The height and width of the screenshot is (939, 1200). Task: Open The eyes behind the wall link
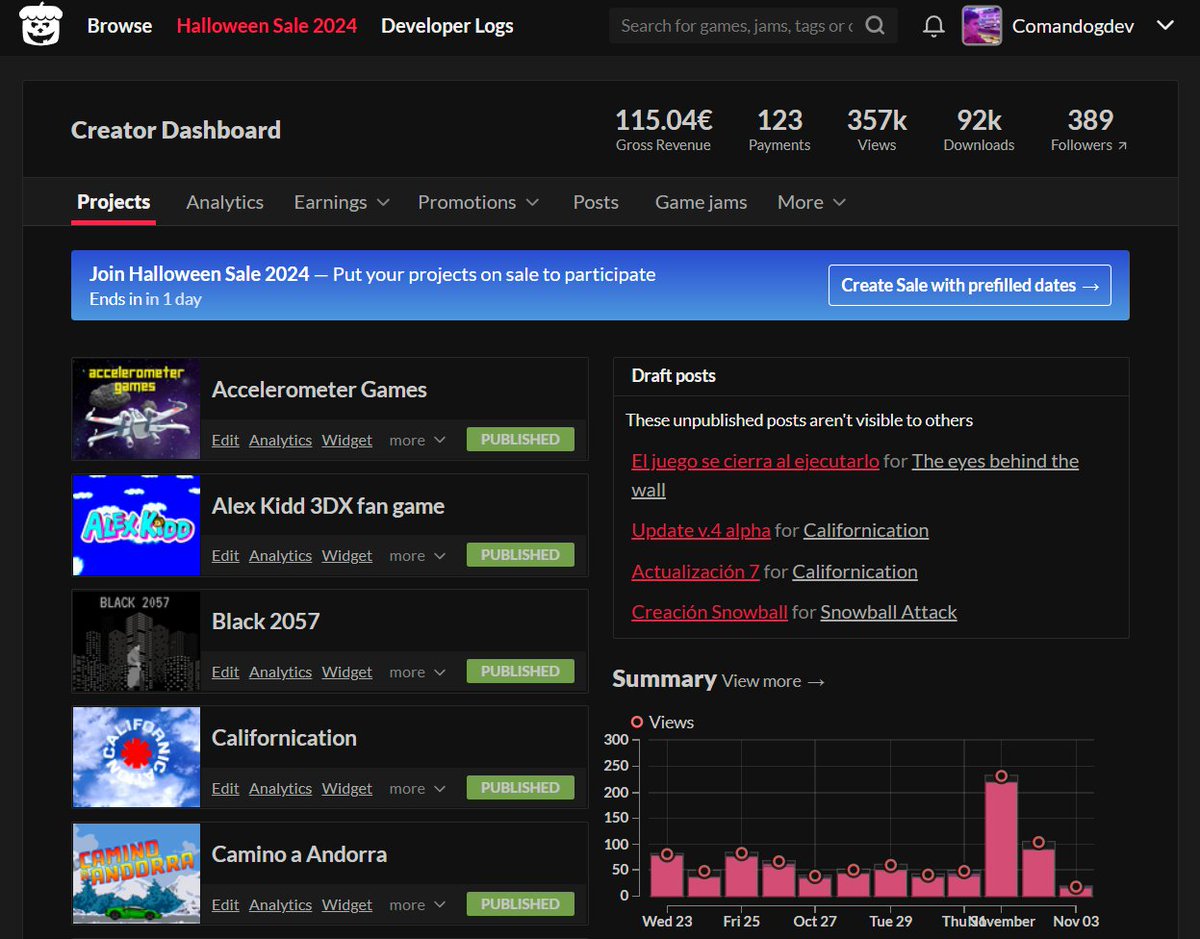point(855,475)
